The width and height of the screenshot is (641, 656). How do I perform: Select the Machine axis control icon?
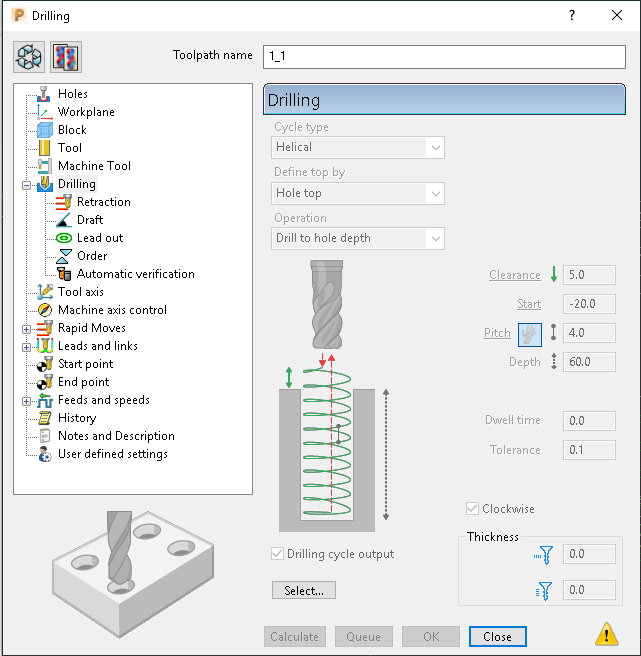[x=44, y=310]
